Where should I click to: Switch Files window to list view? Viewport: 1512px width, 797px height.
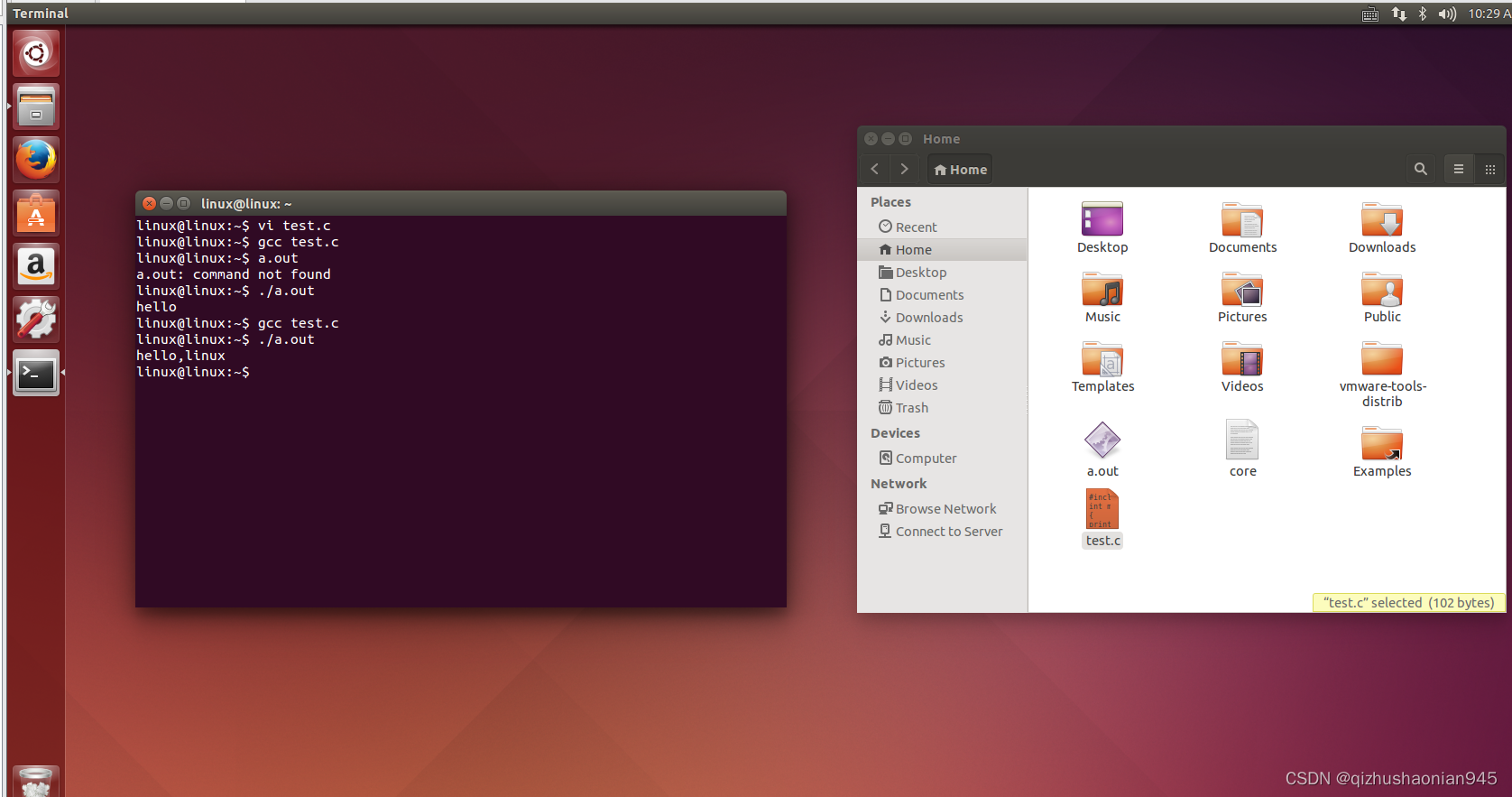(x=1458, y=169)
